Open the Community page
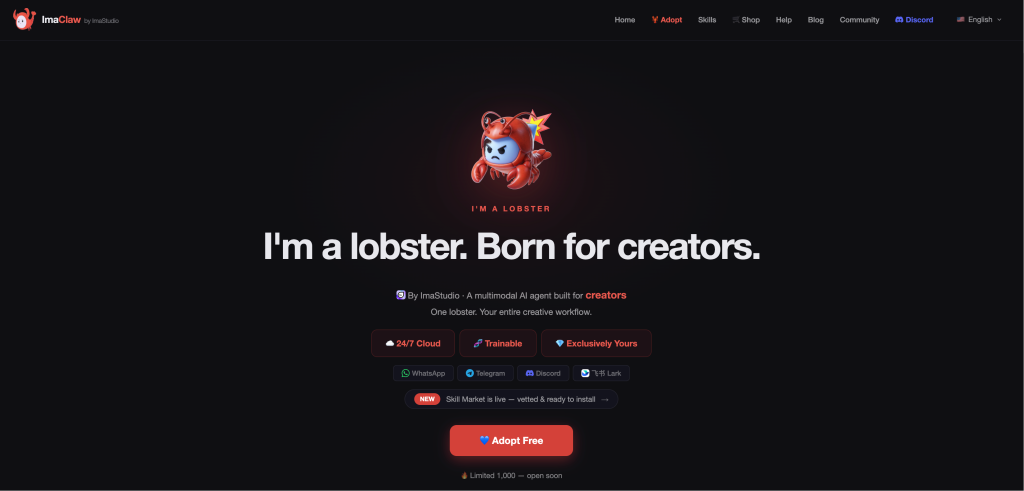This screenshot has height=491, width=1024. [859, 20]
